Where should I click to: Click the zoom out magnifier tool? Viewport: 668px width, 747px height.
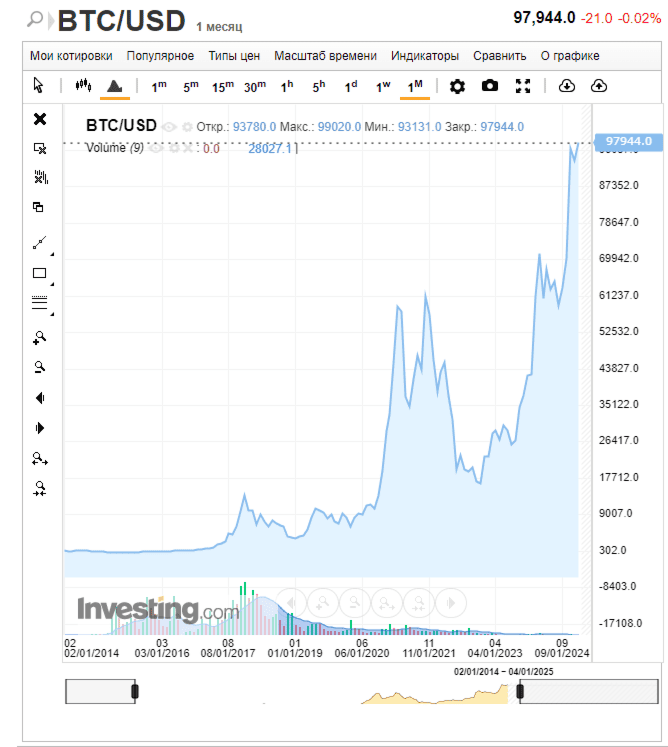coord(40,367)
